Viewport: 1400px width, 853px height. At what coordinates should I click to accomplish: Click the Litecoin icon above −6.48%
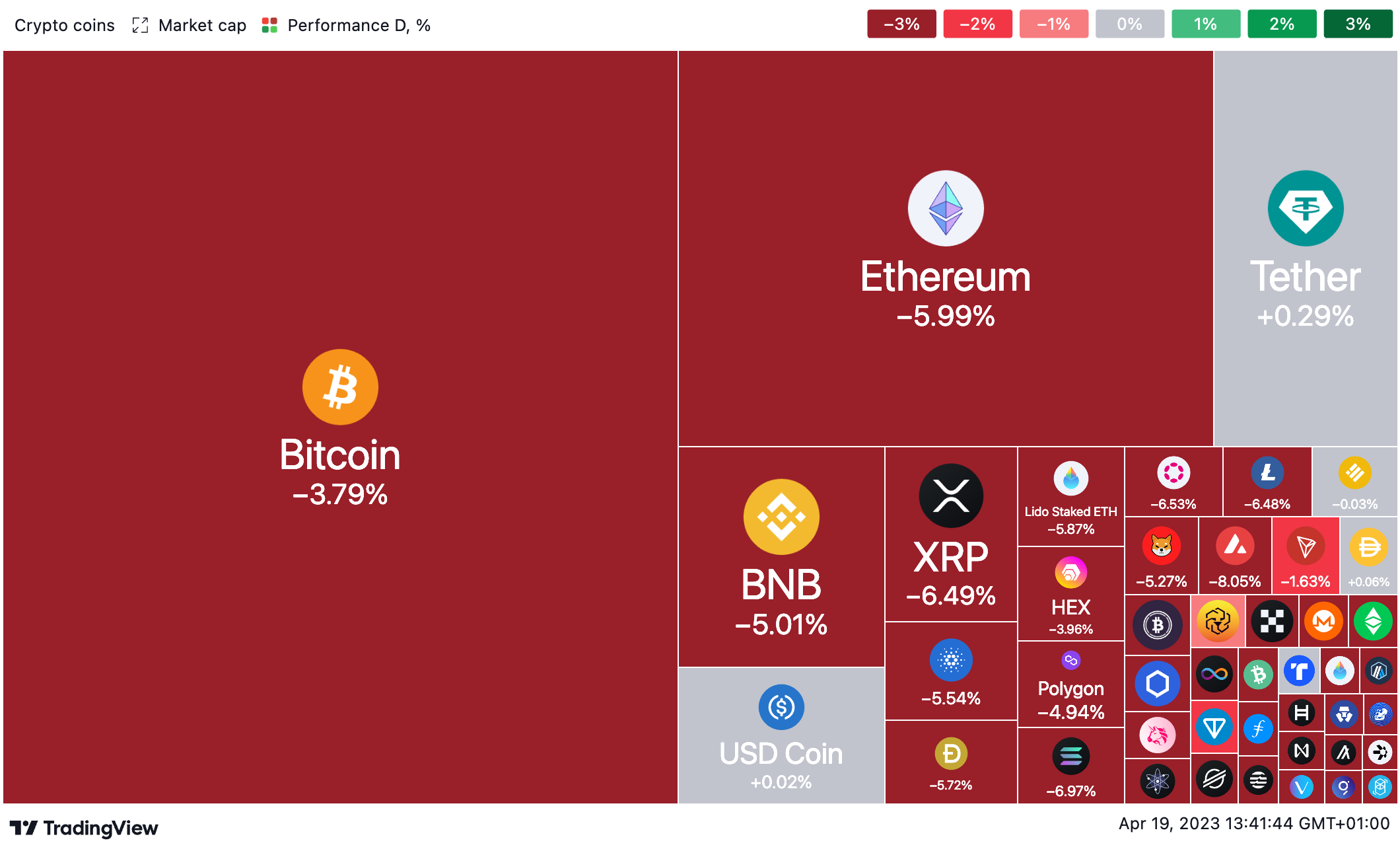pyautogui.click(x=1267, y=472)
